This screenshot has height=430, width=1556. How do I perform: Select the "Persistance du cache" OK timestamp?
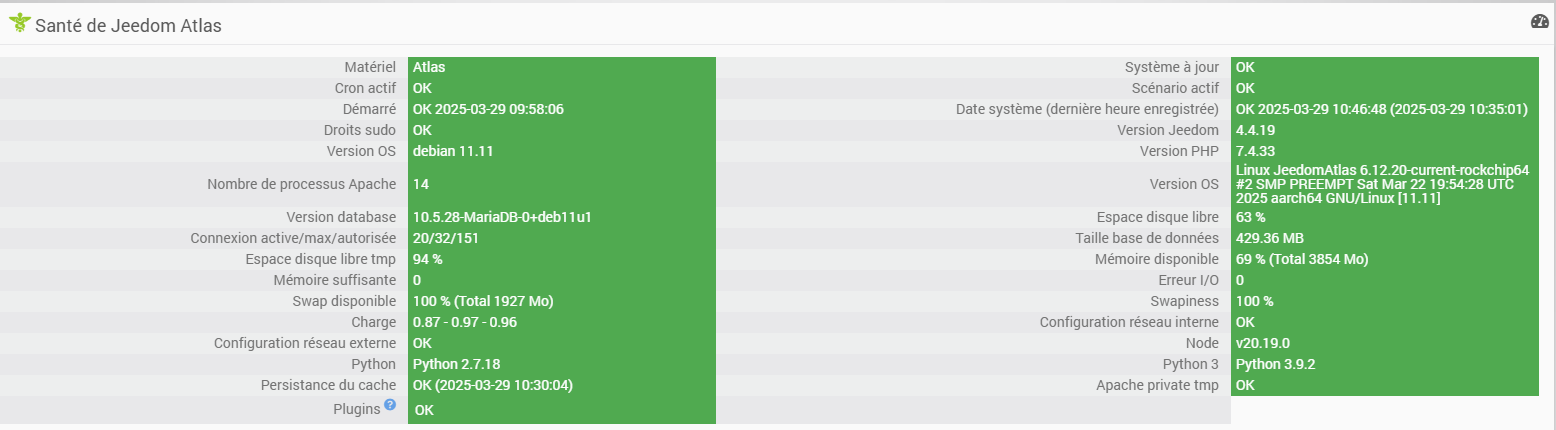click(493, 385)
